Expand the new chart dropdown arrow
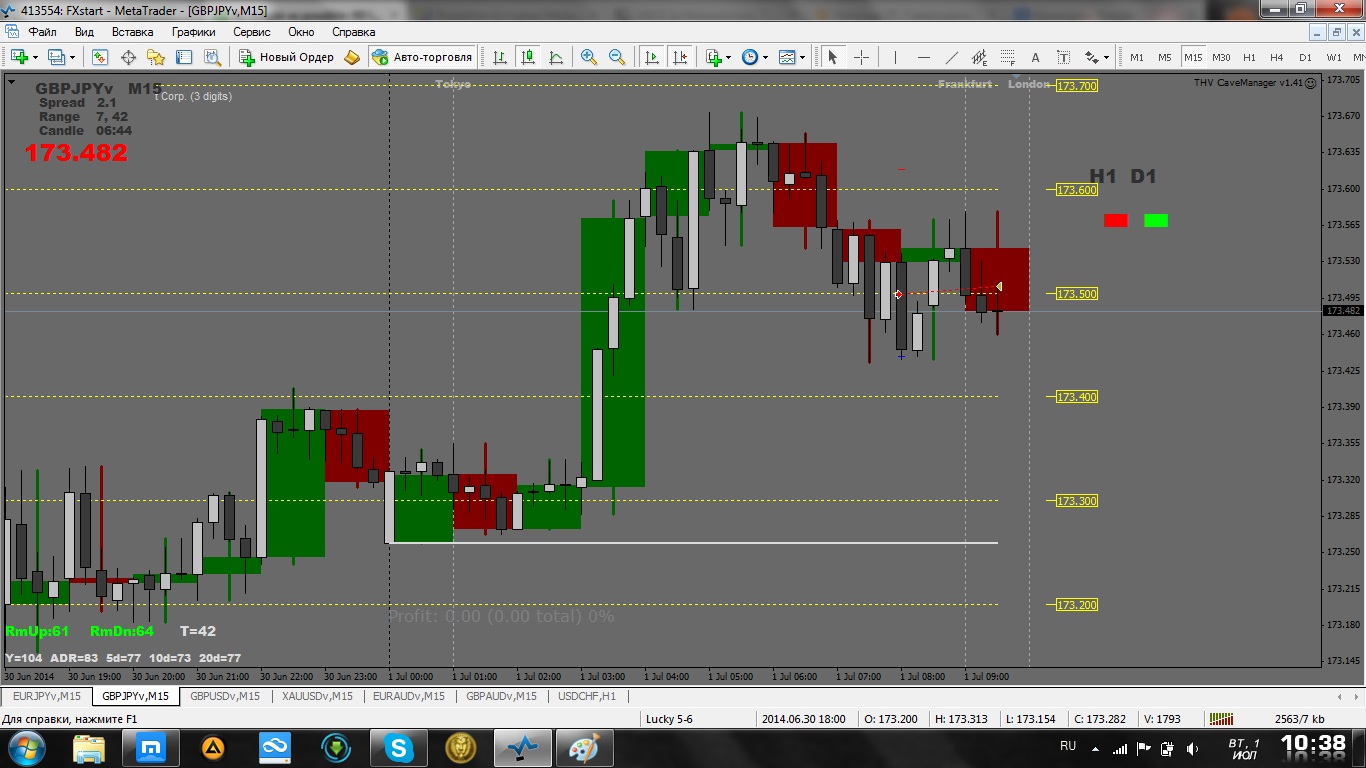The image size is (1366, 768). pyautogui.click(x=35, y=58)
